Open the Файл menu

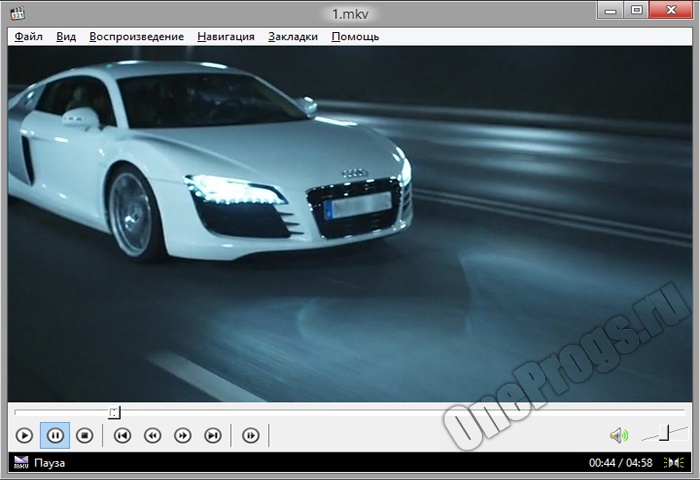pyautogui.click(x=29, y=37)
